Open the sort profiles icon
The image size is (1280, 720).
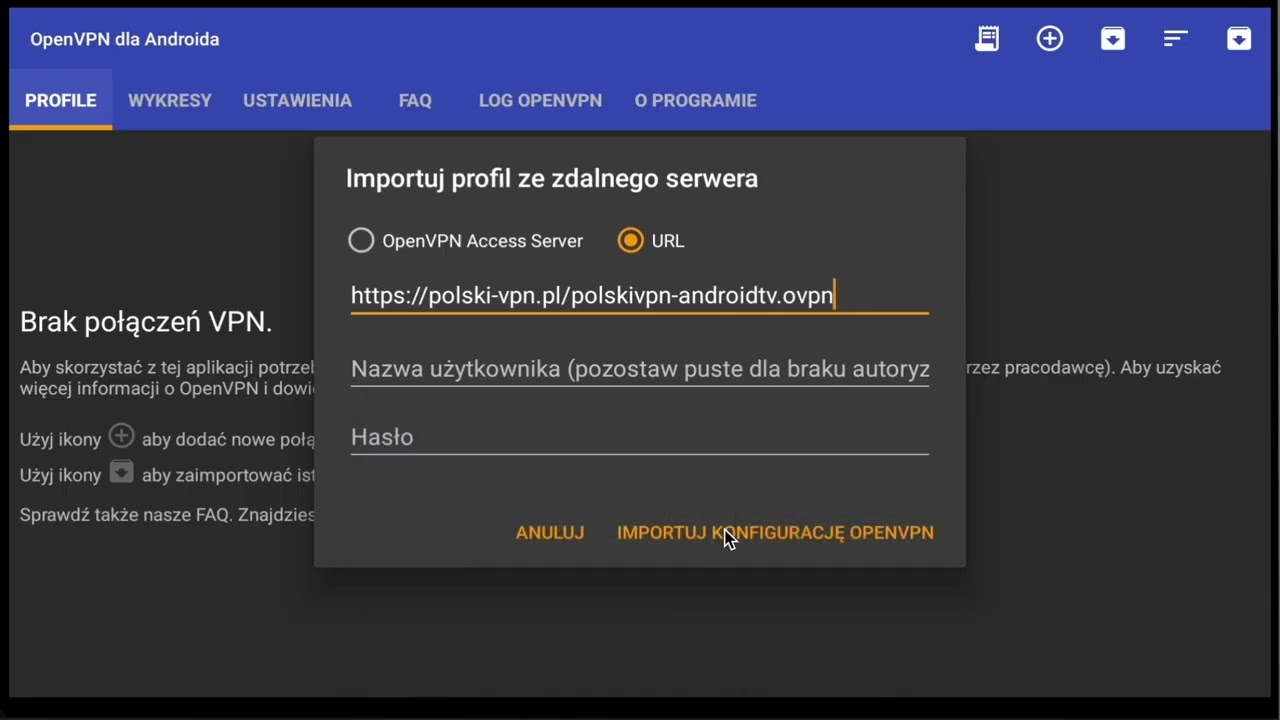[x=1176, y=39]
